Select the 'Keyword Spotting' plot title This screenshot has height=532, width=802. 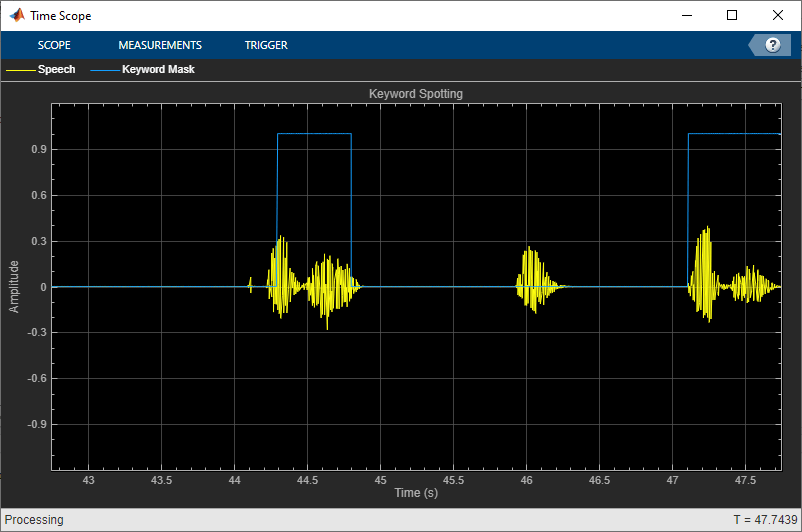coord(415,94)
